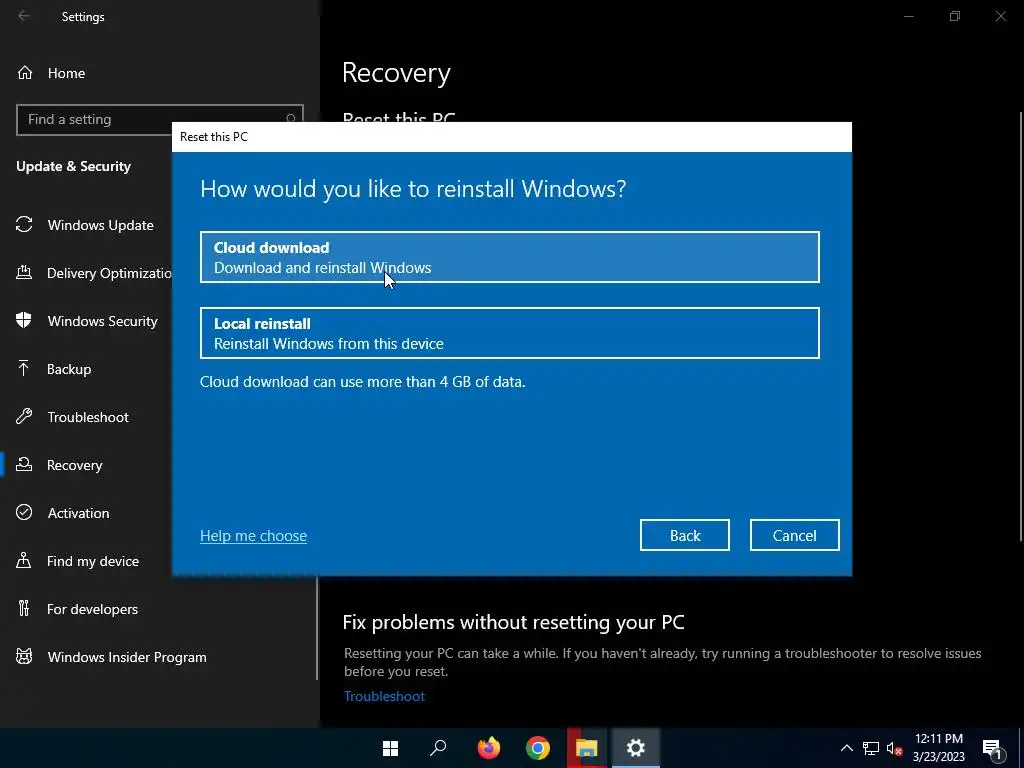
Task: Click the 'How would you like to reinstall Windows?' title
Action: (x=413, y=189)
